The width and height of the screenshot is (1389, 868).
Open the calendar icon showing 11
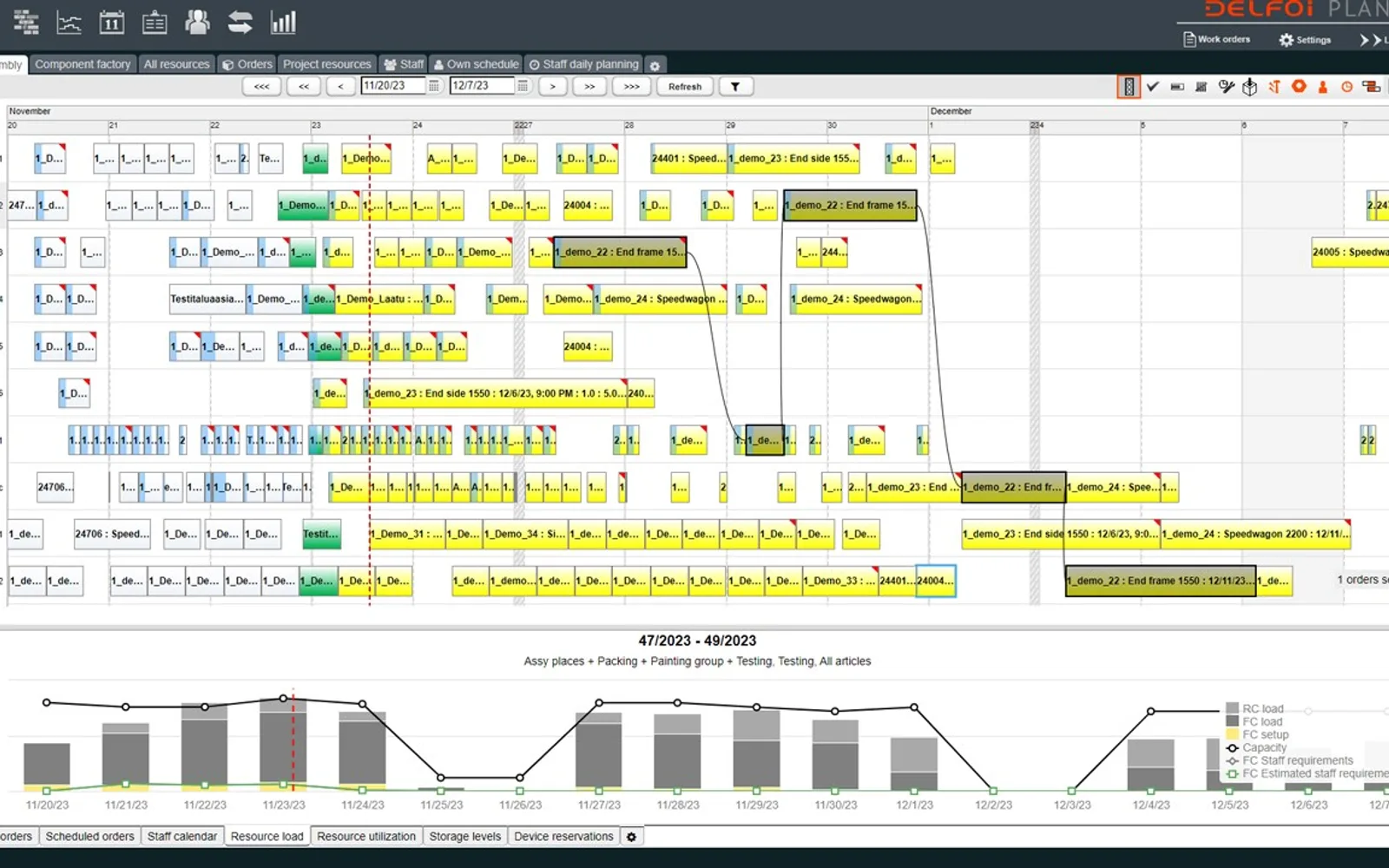click(x=112, y=22)
